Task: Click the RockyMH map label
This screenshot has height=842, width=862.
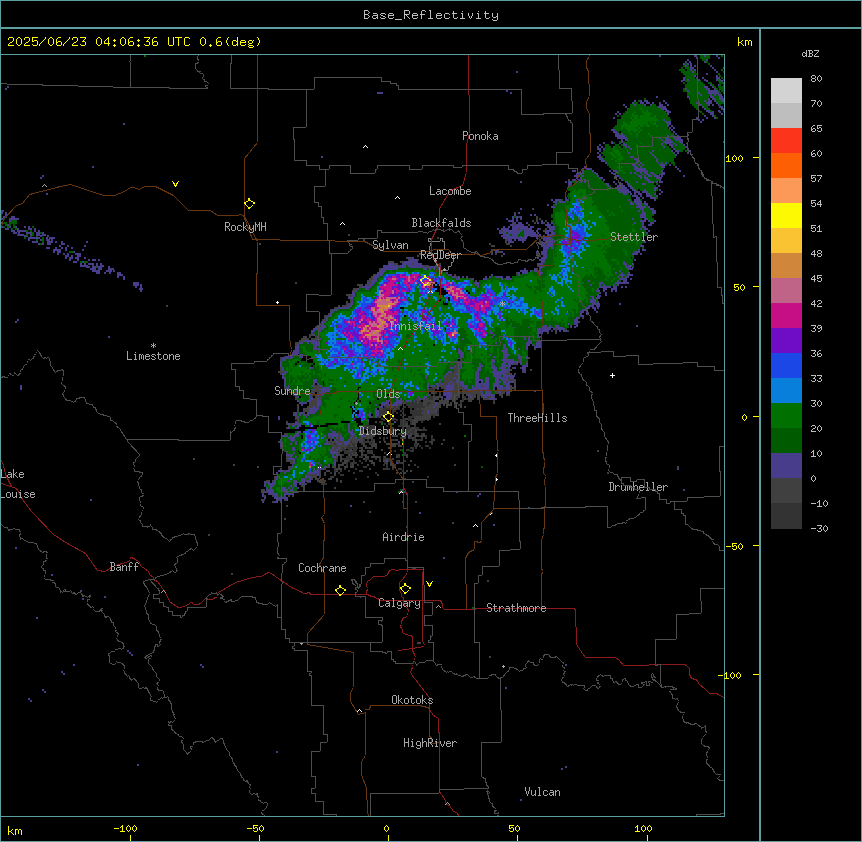Action: pos(245,227)
